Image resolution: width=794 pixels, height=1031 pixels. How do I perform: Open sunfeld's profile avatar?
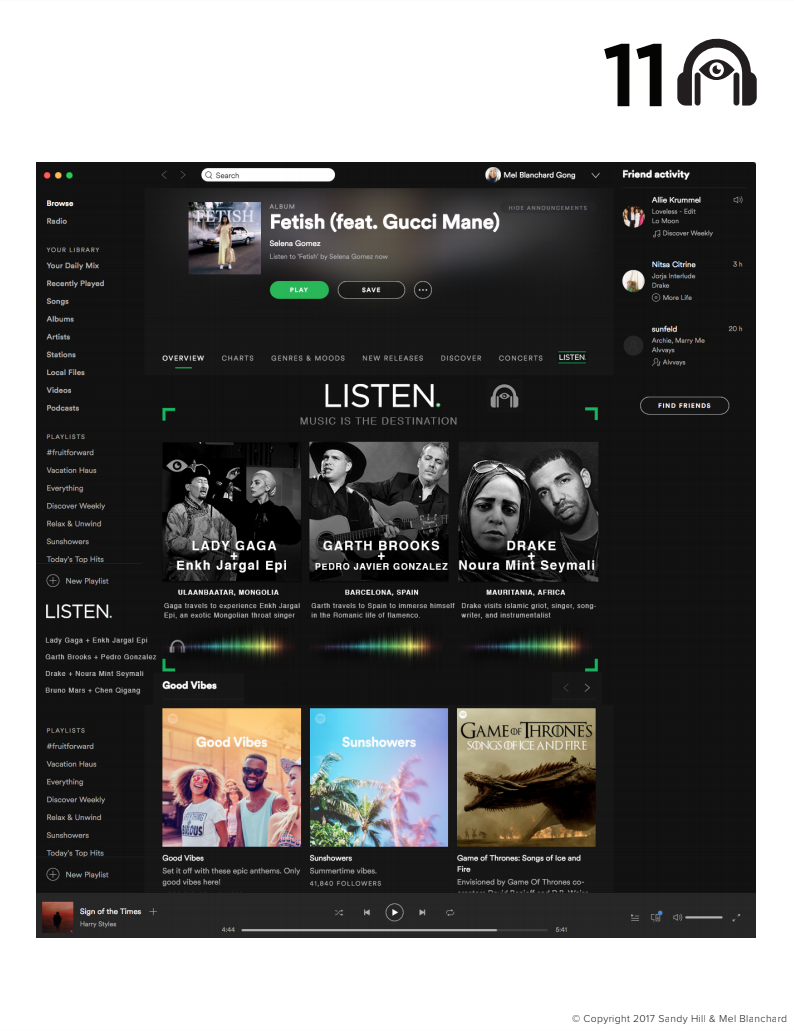coord(634,345)
